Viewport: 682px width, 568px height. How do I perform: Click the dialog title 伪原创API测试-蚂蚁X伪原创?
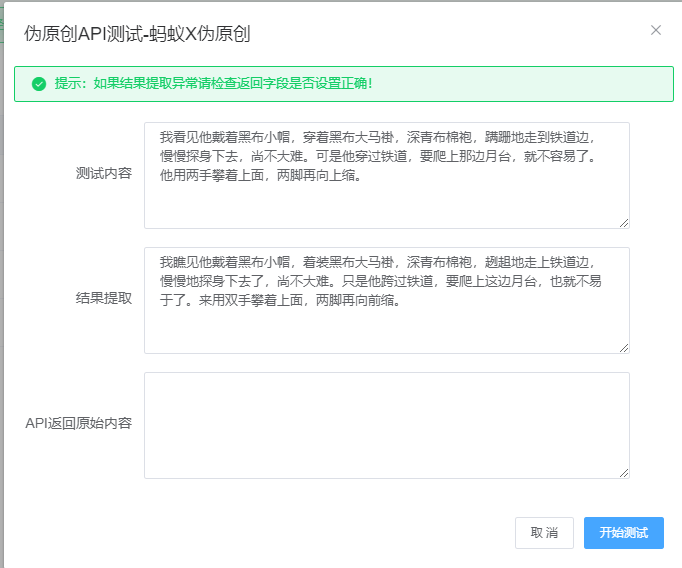click(x=137, y=34)
